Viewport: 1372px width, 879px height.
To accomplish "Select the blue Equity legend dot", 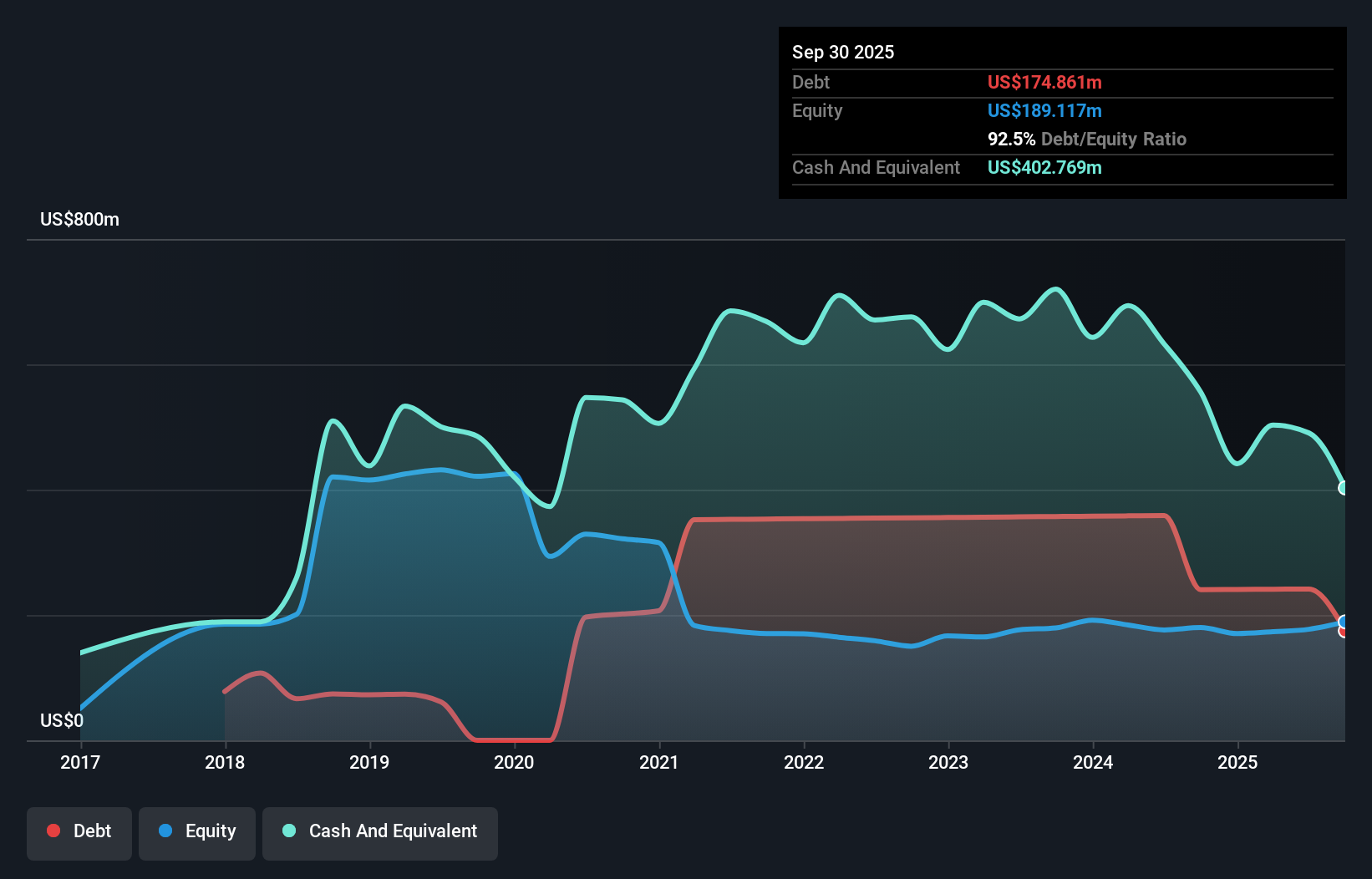I will click(x=165, y=830).
